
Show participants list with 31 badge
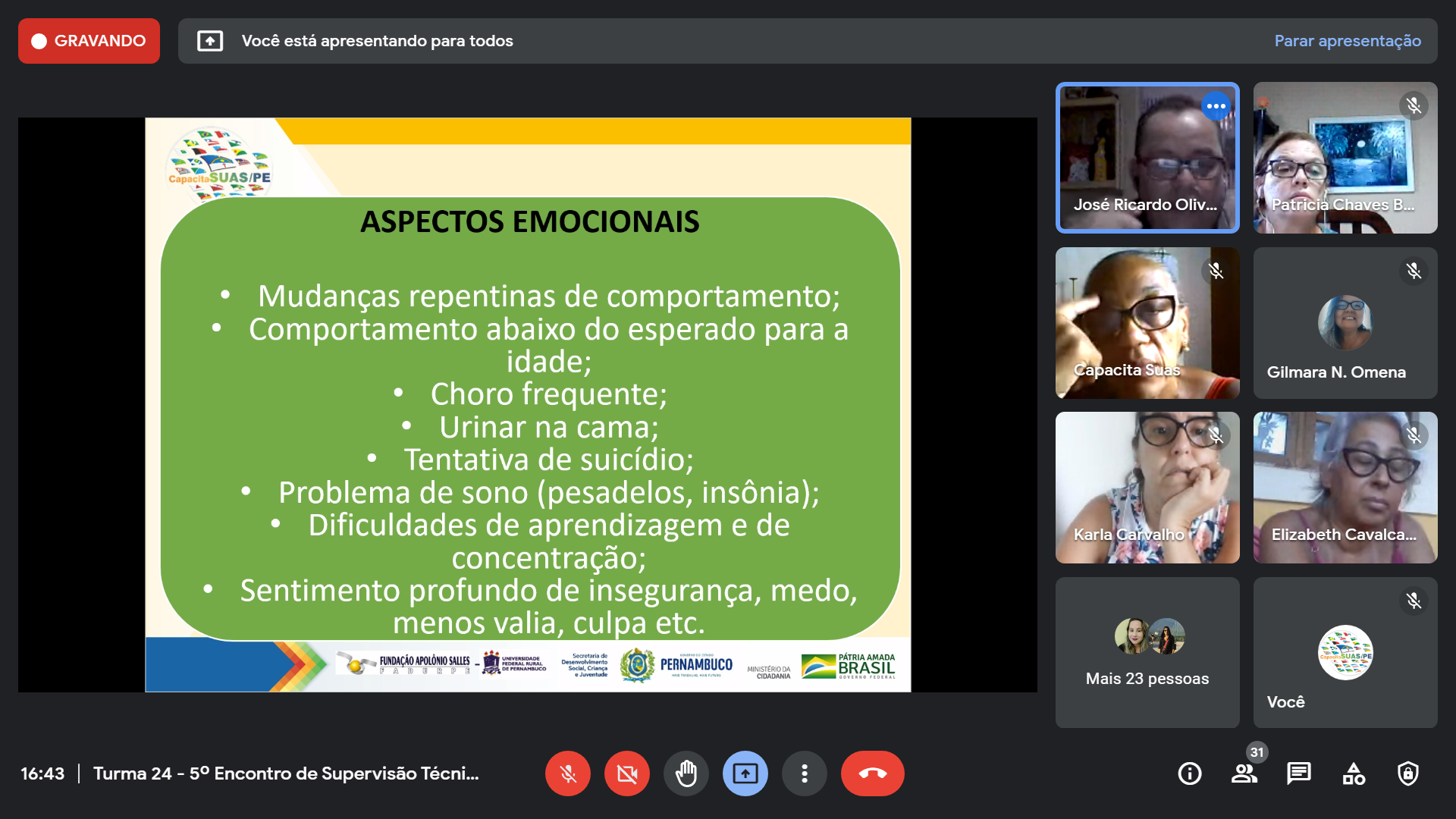(1244, 773)
